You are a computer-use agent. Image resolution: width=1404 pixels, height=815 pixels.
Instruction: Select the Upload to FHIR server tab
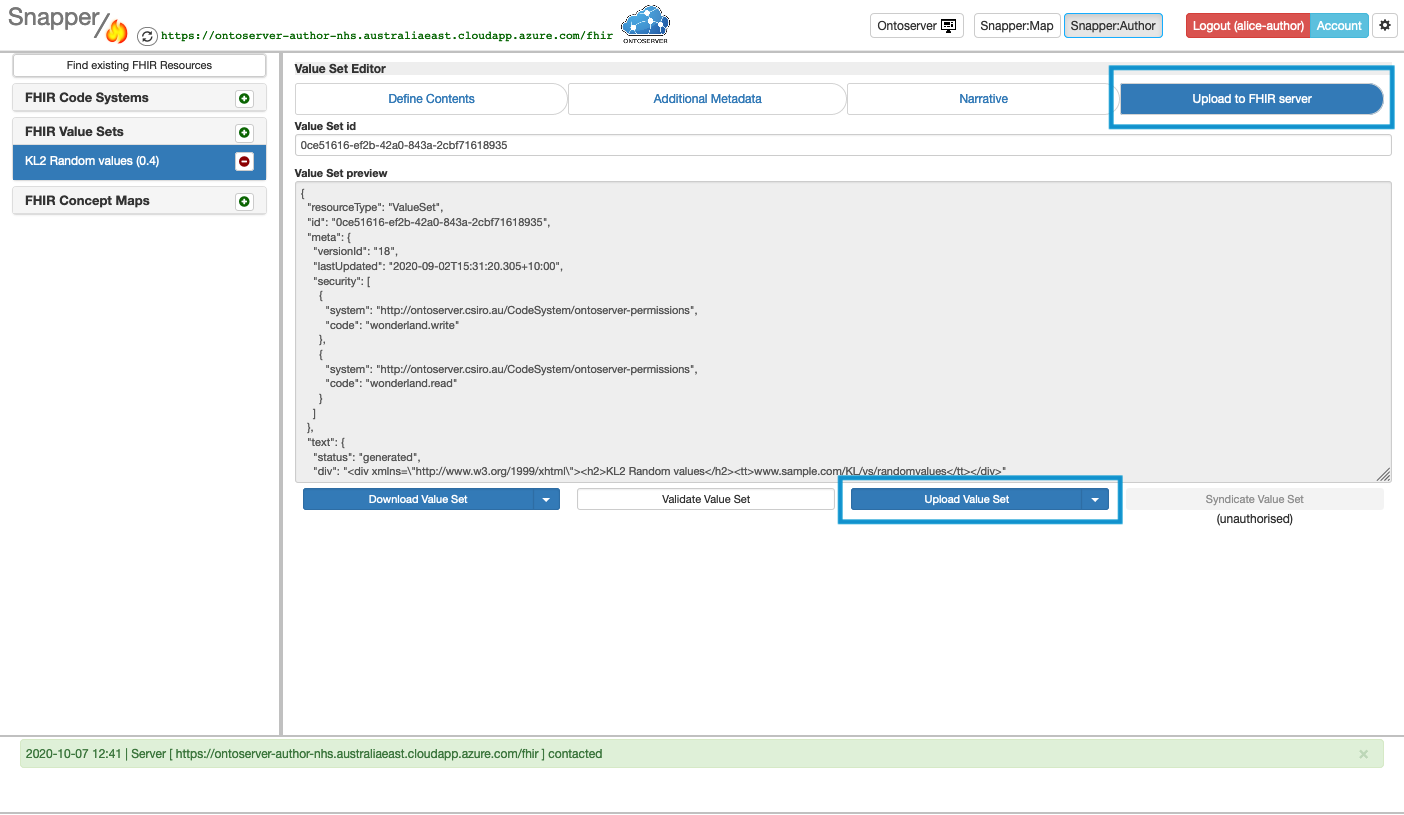click(x=1252, y=99)
